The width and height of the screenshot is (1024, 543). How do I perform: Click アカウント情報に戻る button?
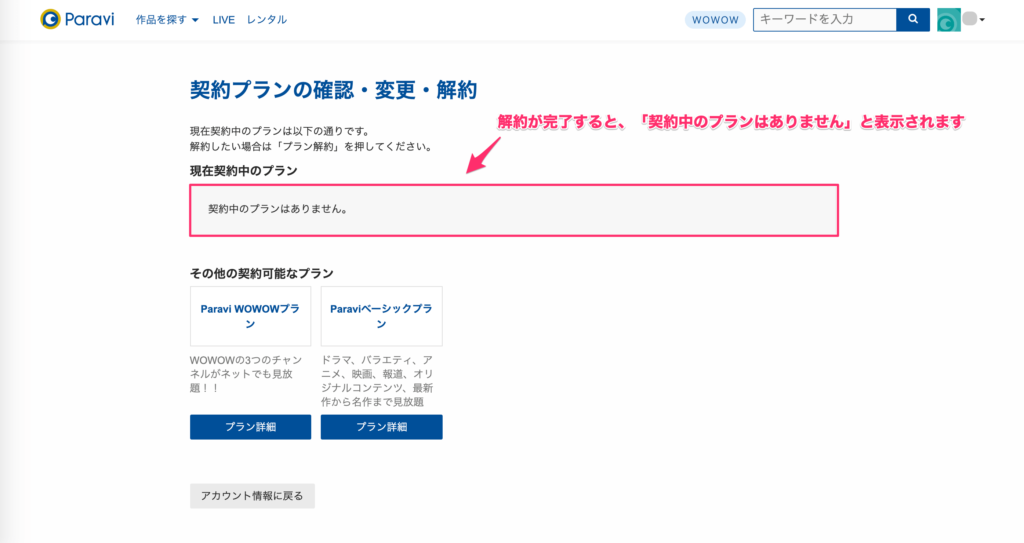coord(252,496)
